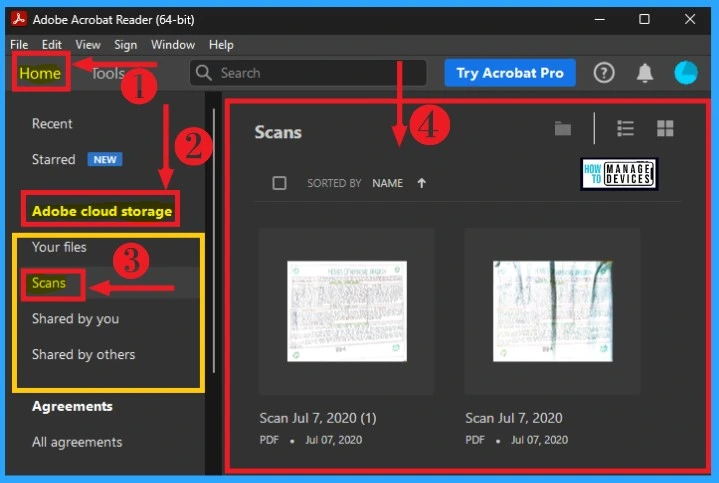Open the Help menu

coord(221,44)
